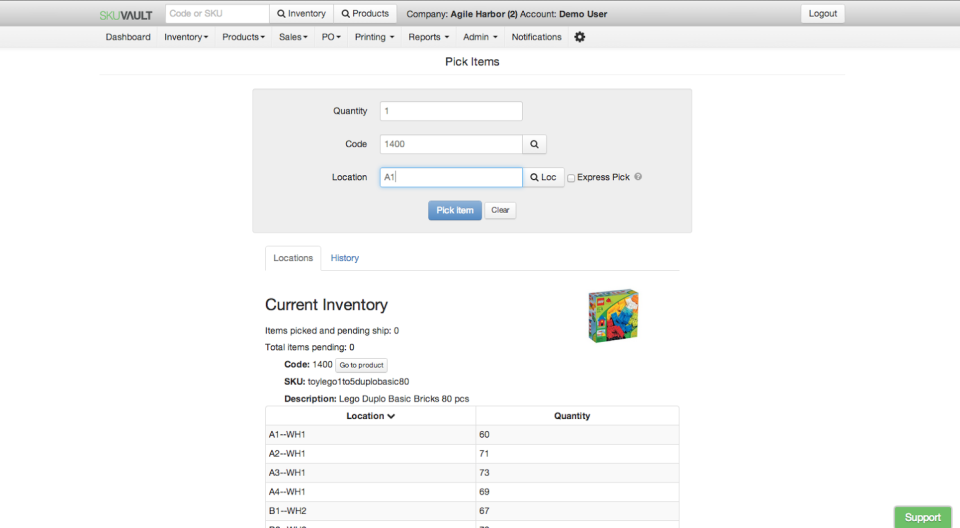Expand Sales dropdown menu
This screenshot has width=960, height=528.
pyautogui.click(x=293, y=37)
